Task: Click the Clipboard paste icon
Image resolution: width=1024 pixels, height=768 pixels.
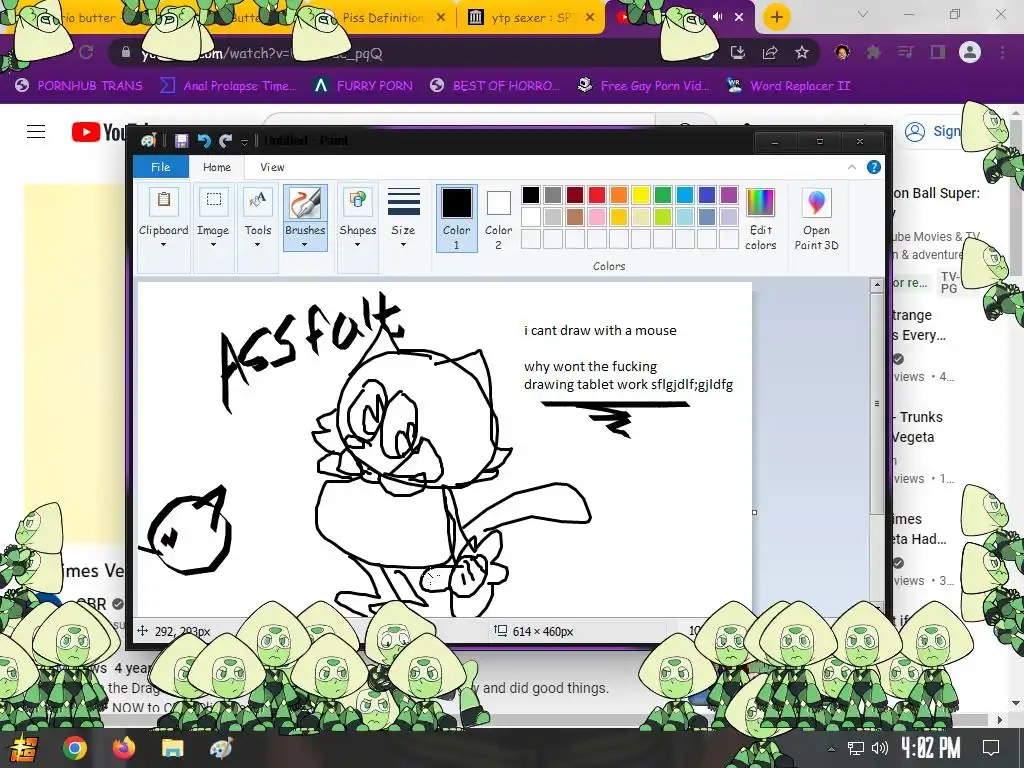Action: (x=164, y=201)
